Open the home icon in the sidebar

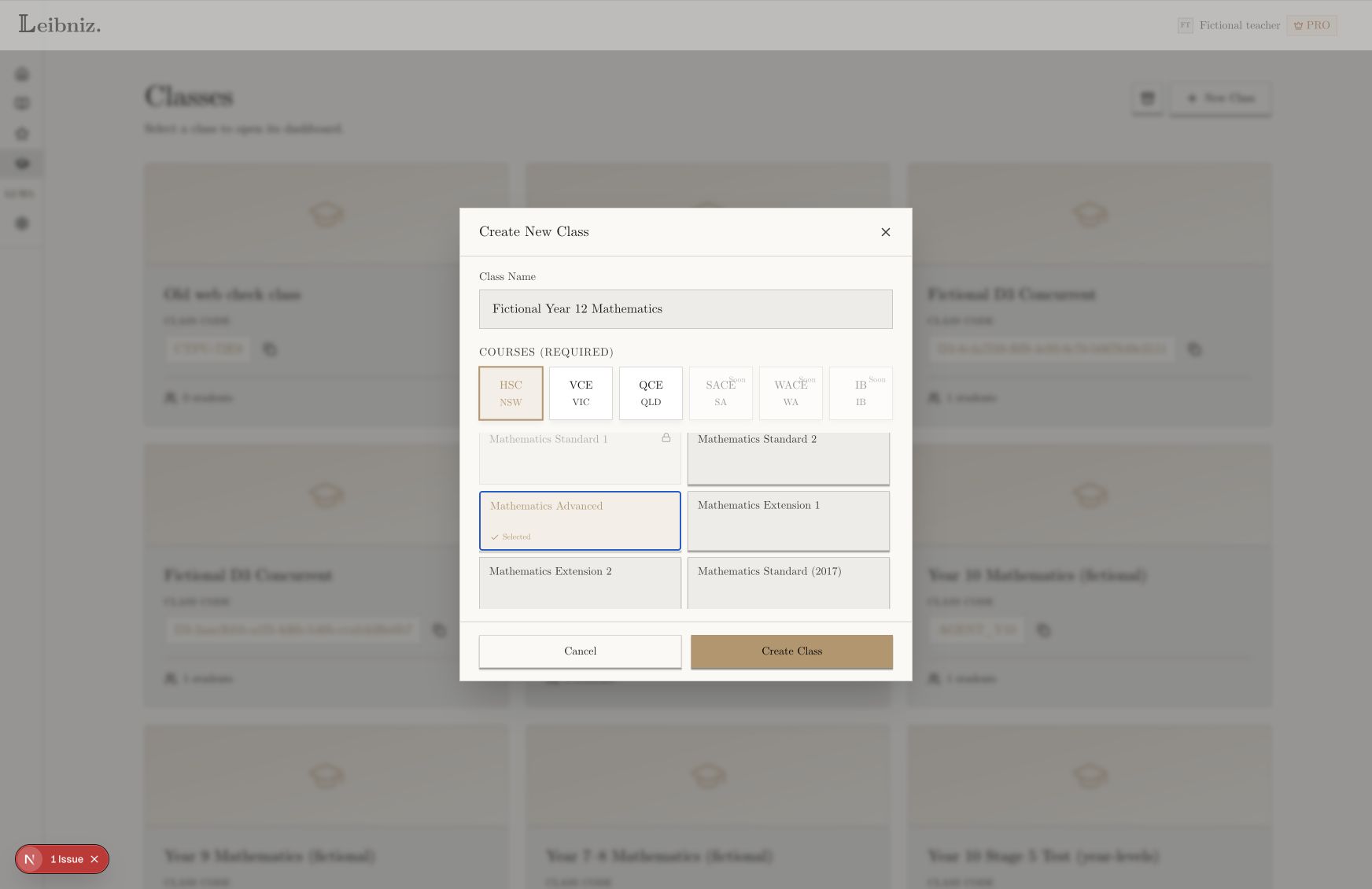click(x=22, y=74)
